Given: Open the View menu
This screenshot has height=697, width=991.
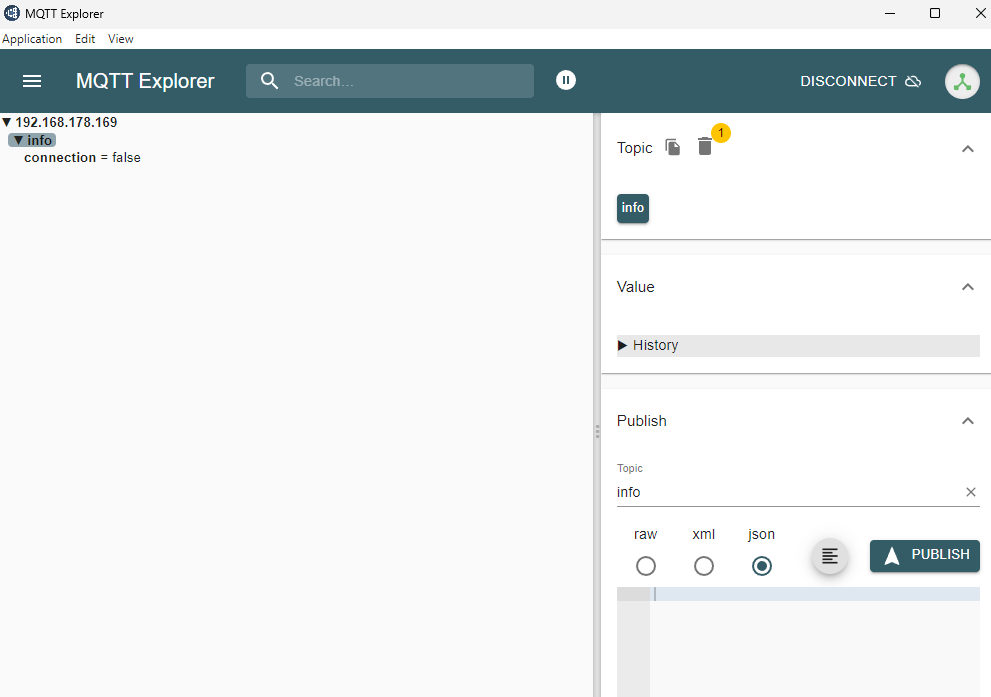Looking at the screenshot, I should pos(121,39).
